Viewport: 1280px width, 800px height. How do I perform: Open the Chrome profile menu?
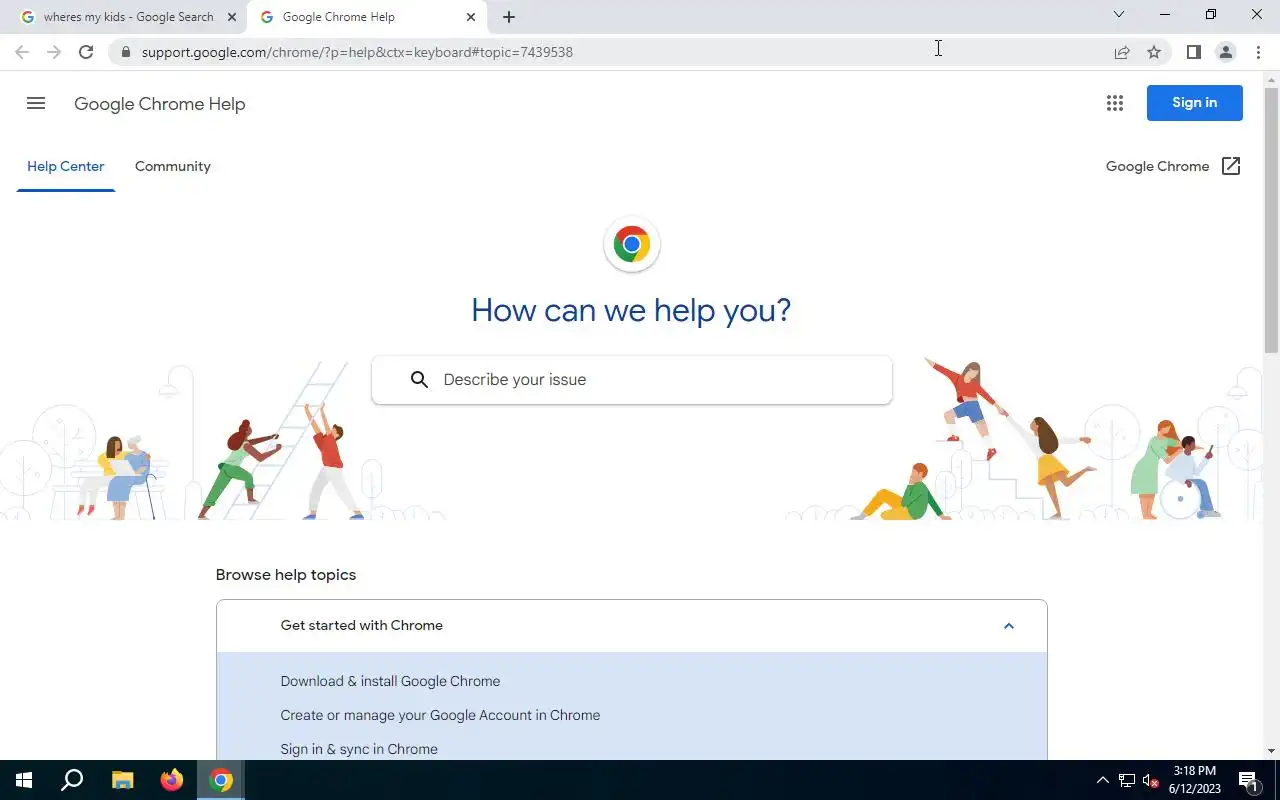click(1225, 52)
